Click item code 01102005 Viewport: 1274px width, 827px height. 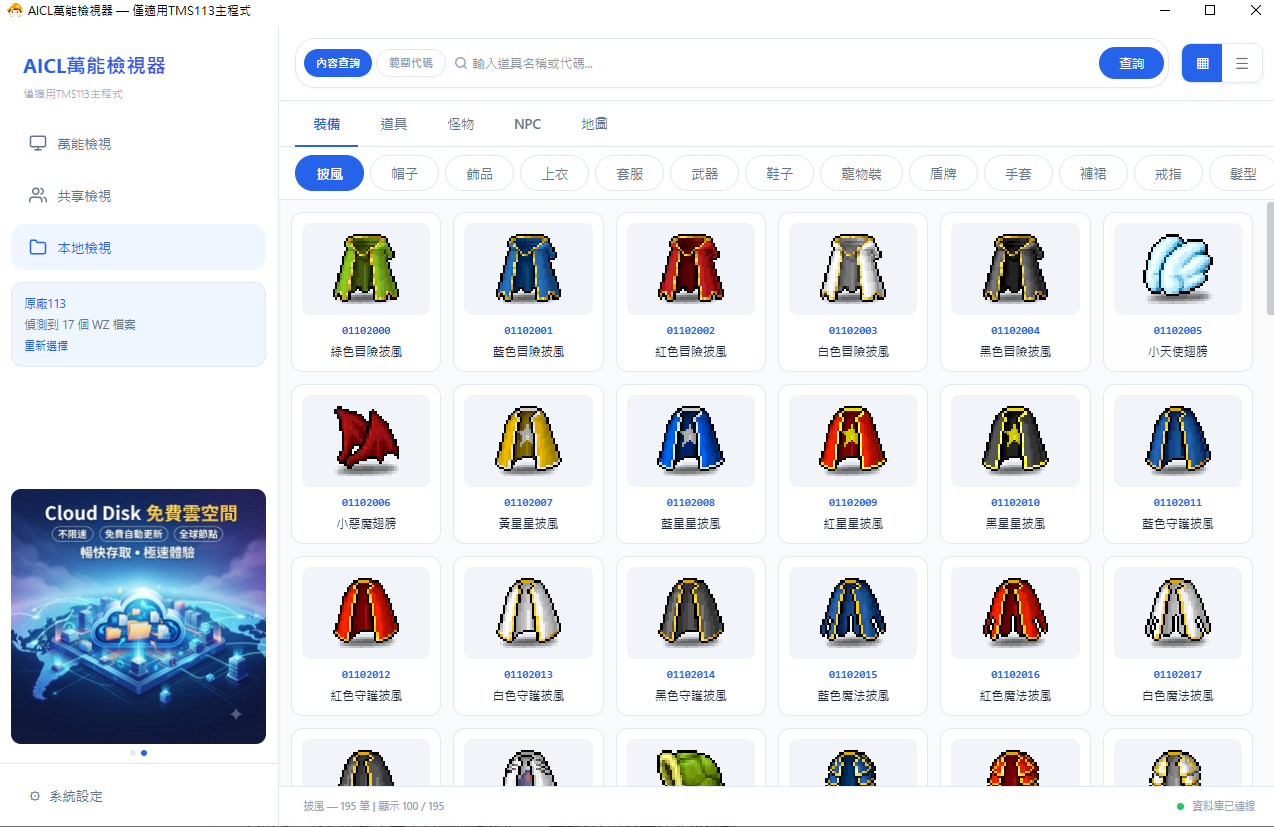pyautogui.click(x=1177, y=331)
